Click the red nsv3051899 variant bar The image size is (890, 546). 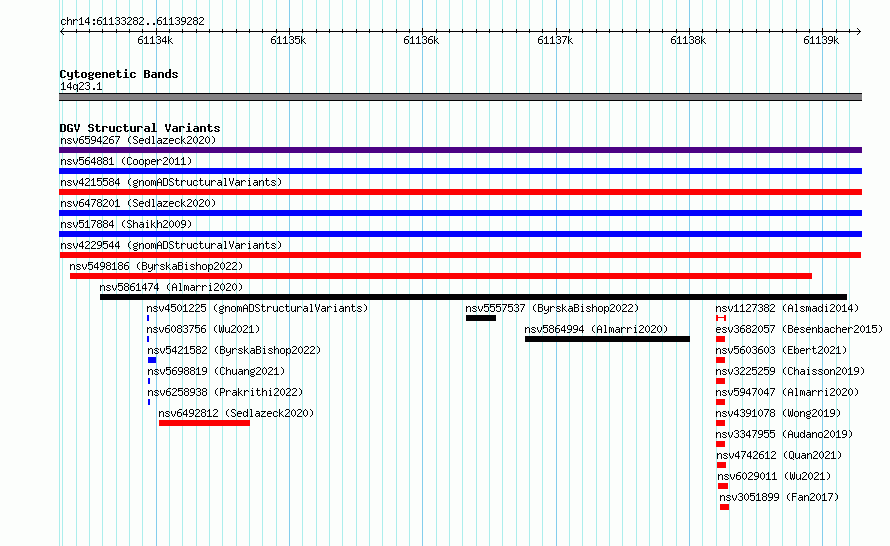[724, 507]
